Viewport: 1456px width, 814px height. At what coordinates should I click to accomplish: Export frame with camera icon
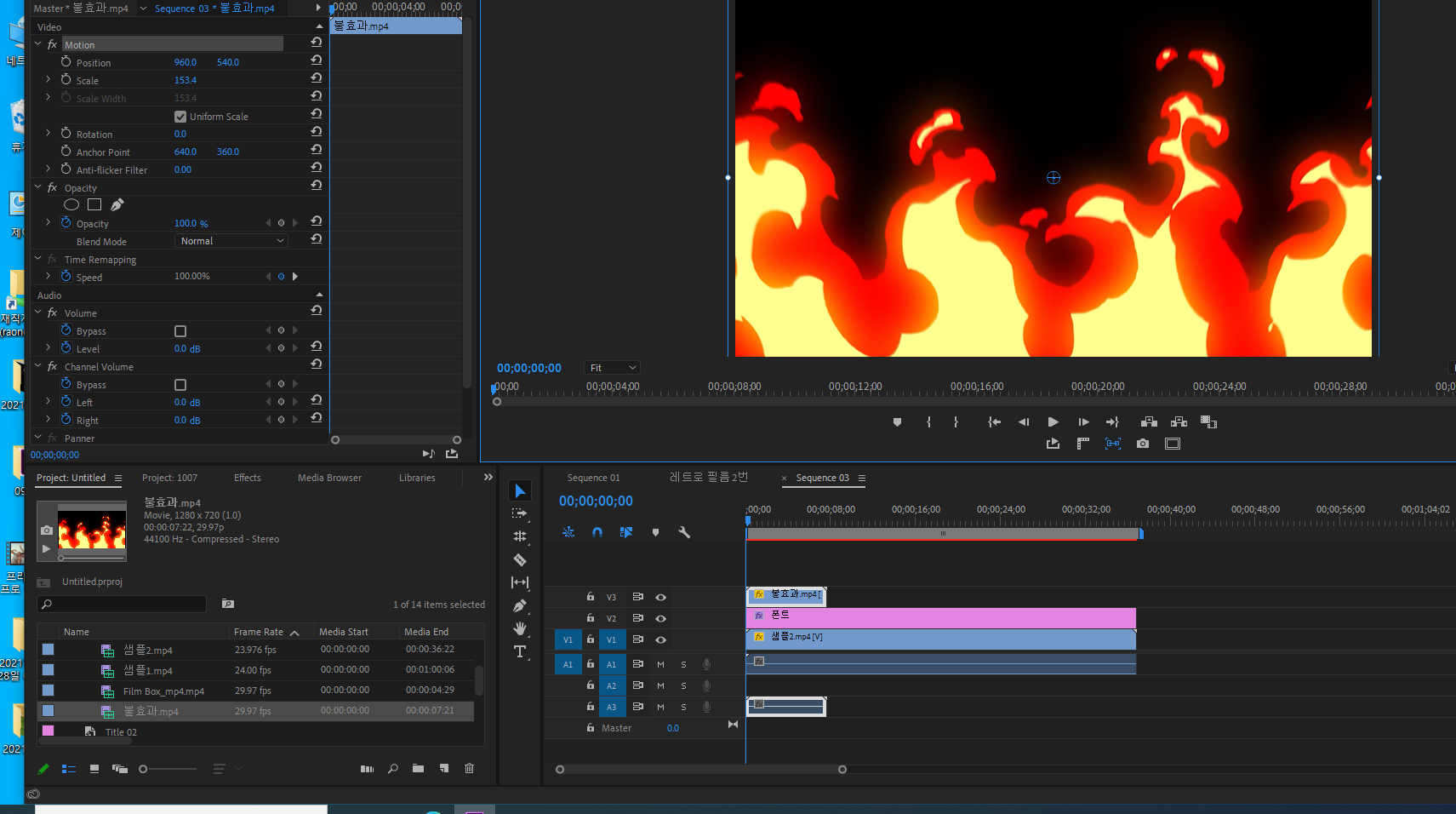(x=1143, y=444)
